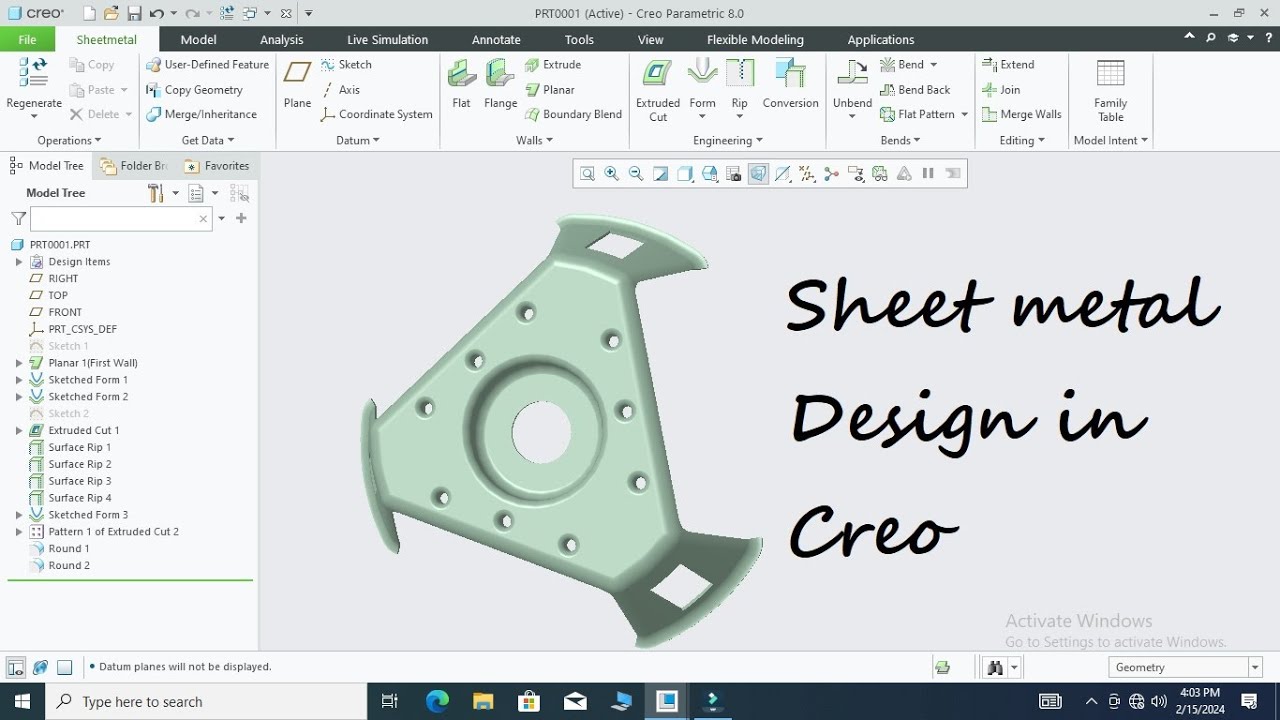Open the Favorites navigator tab
This screenshot has width=1280, height=720.
(x=216, y=166)
